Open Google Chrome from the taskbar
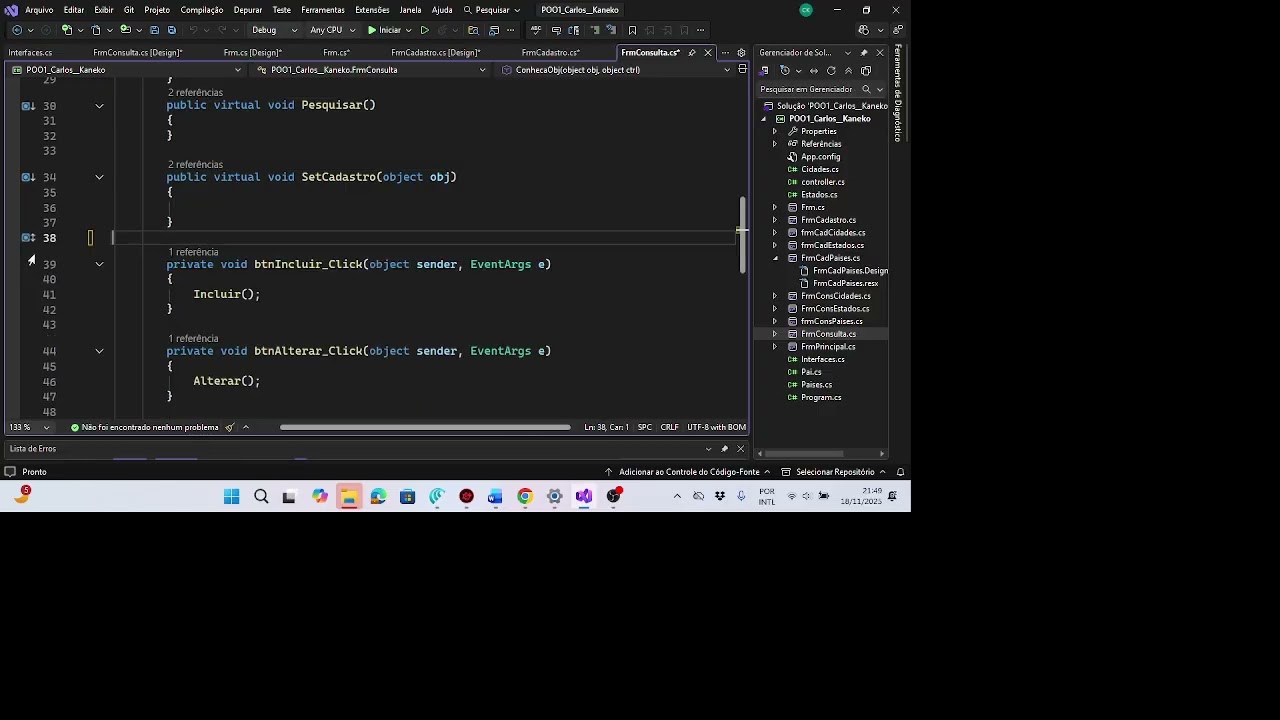 (525, 496)
